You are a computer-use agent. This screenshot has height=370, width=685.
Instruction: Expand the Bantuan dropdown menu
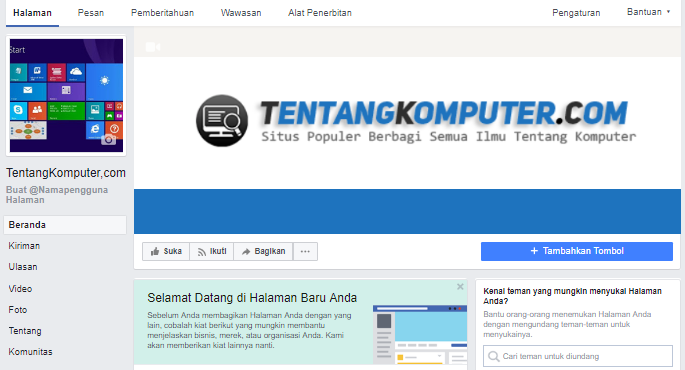648,12
